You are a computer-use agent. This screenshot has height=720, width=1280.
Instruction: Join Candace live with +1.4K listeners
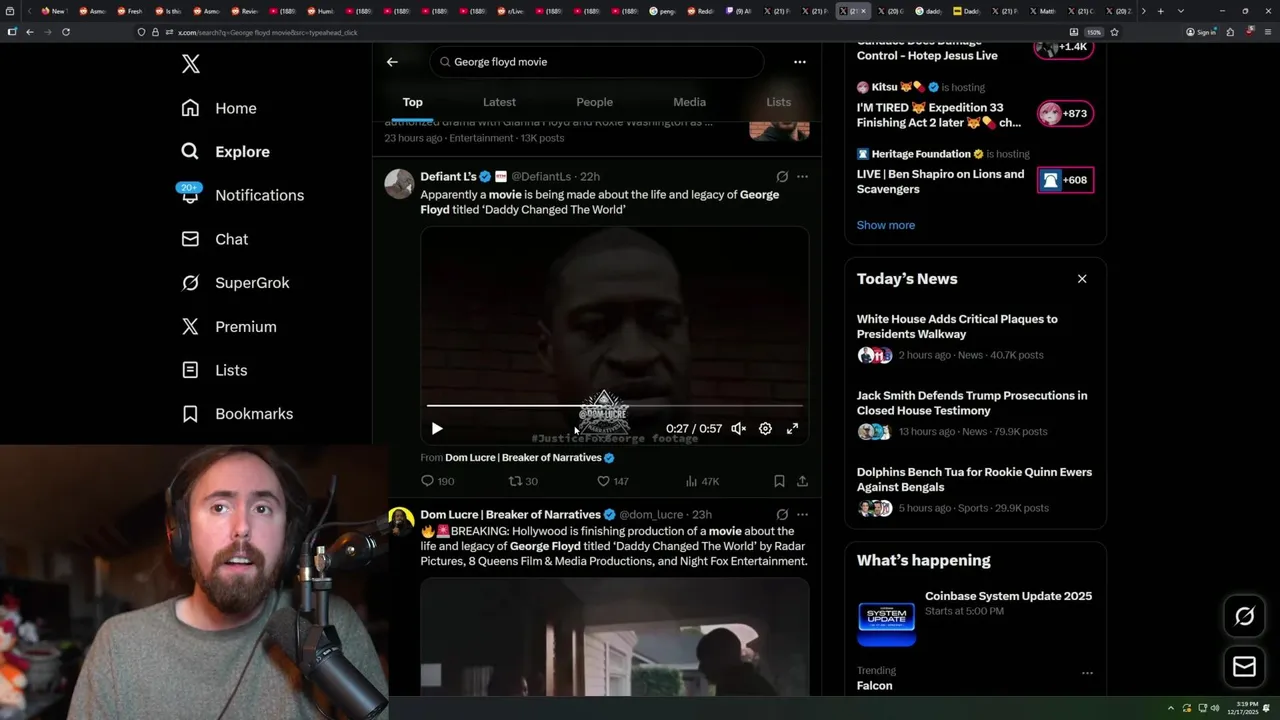1064,47
